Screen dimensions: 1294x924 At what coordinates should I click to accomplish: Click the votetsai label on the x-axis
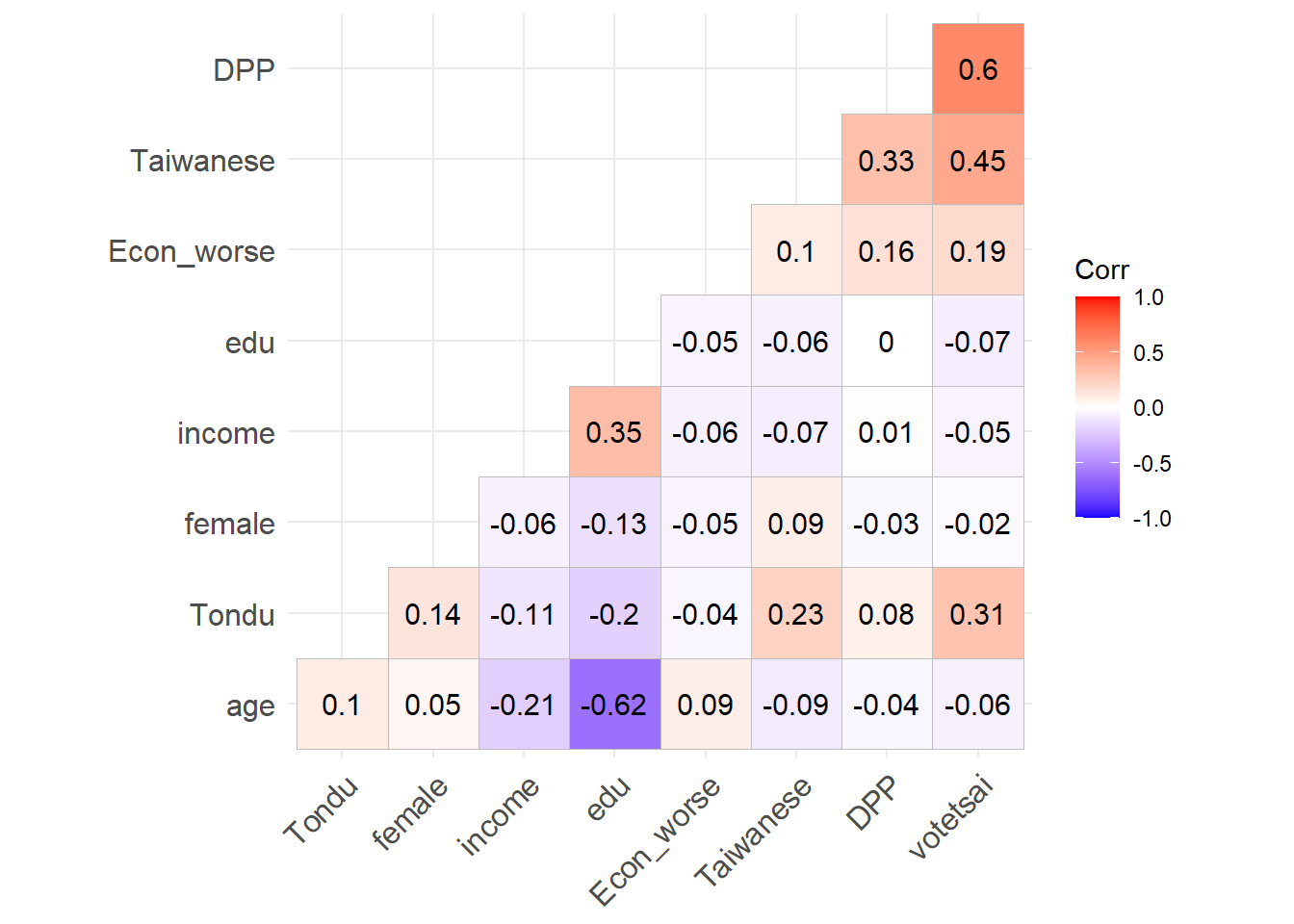point(950,816)
